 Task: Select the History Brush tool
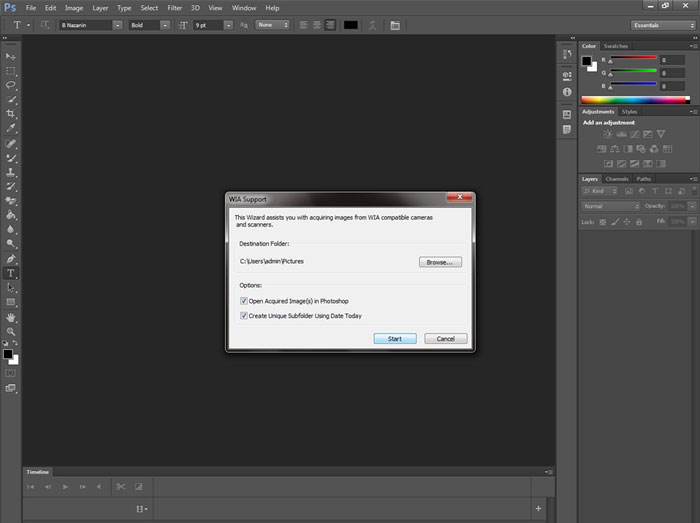[11, 187]
